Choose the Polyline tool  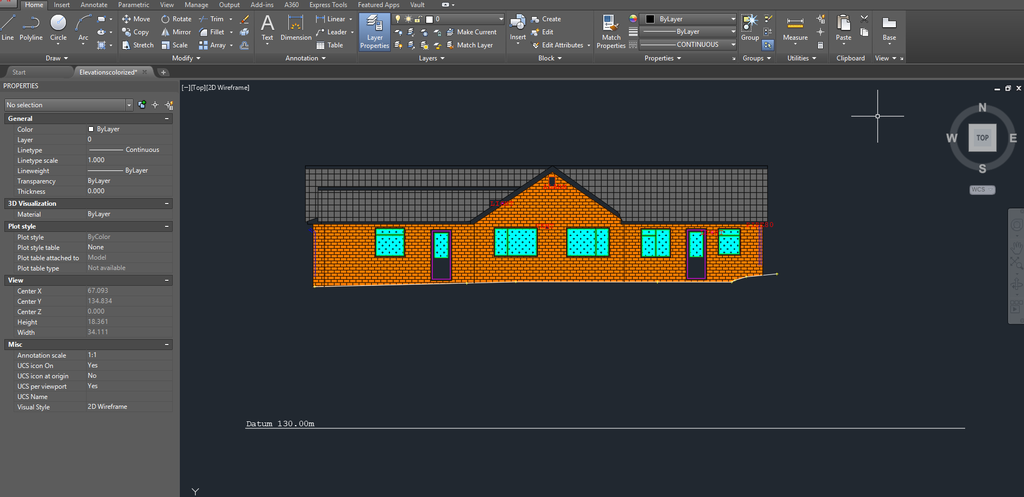(x=31, y=25)
